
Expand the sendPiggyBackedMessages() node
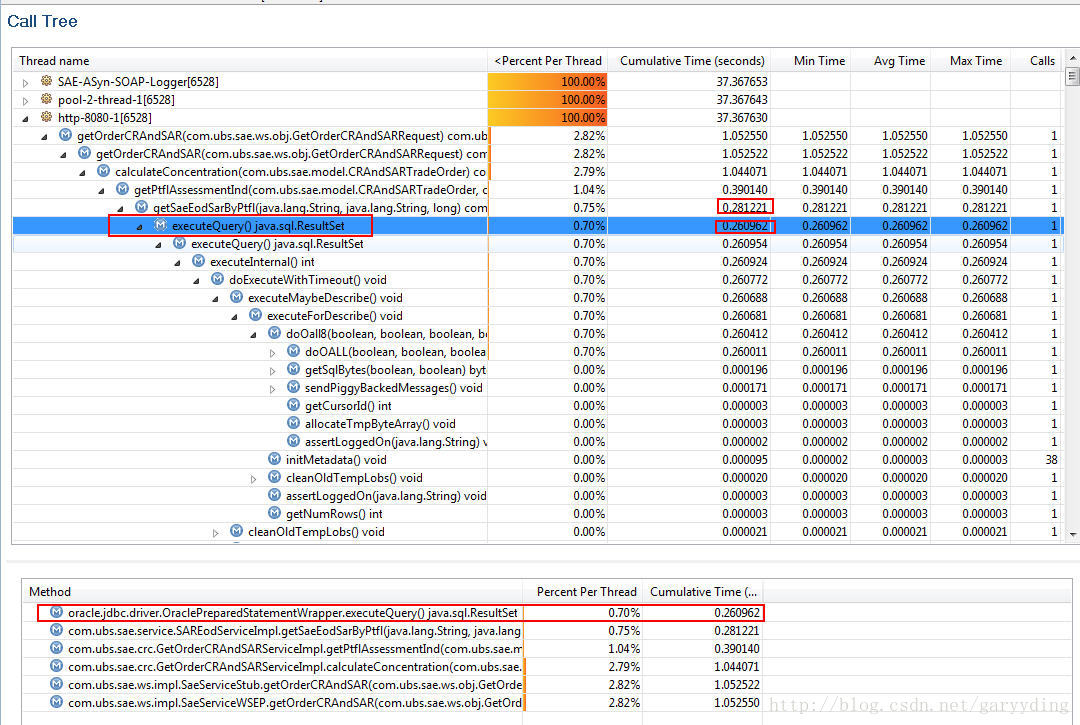click(273, 389)
